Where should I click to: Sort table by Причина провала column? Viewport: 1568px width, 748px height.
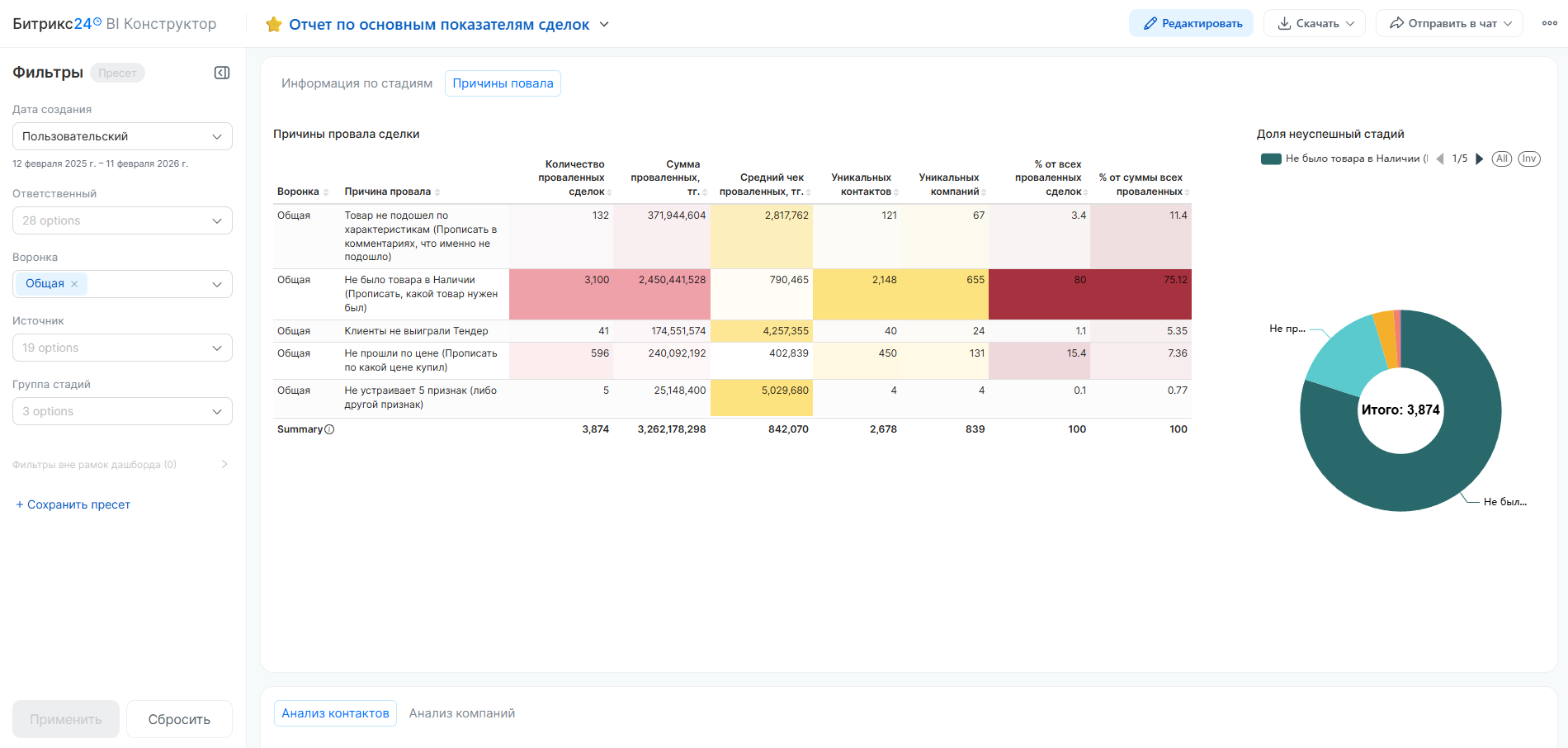[x=437, y=192]
